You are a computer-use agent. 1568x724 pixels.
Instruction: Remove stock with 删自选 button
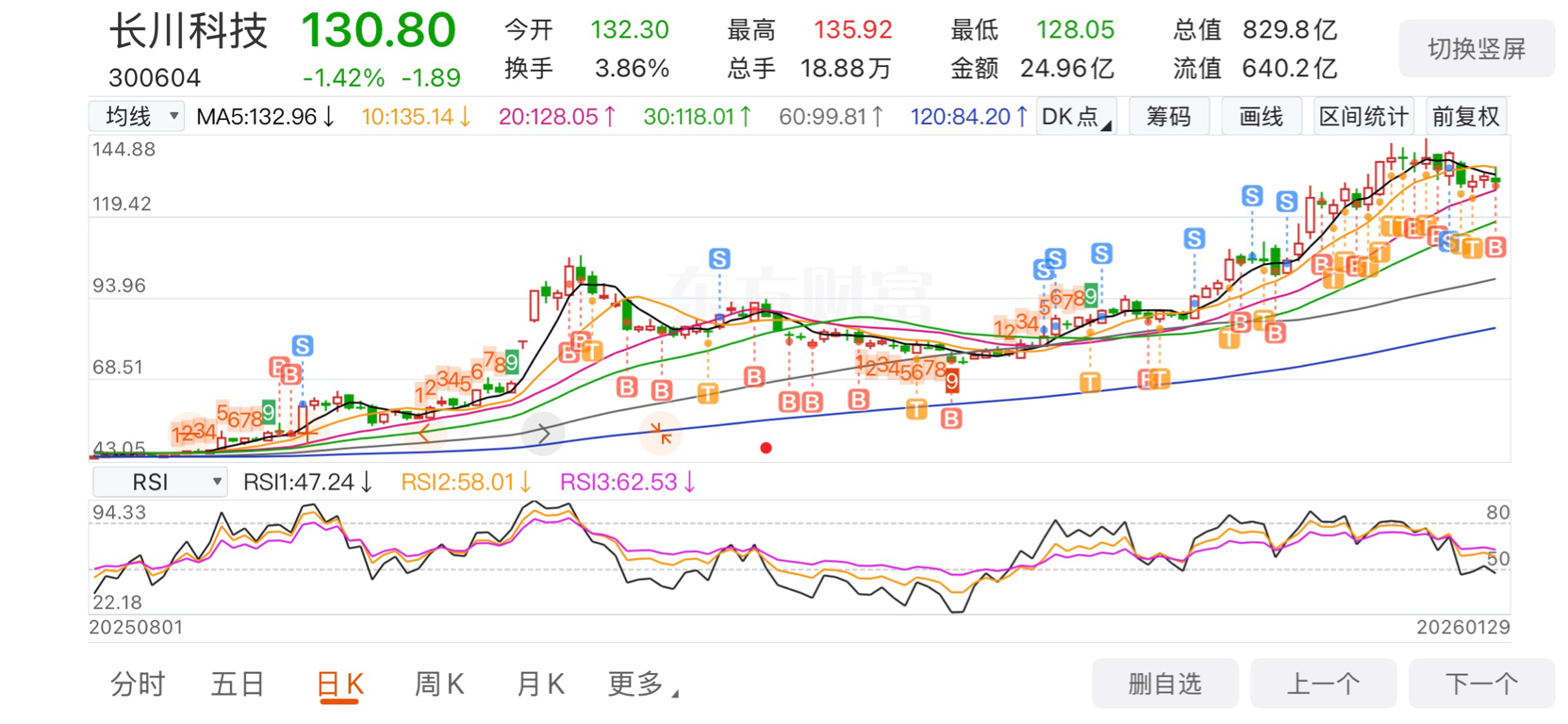[x=1165, y=683]
